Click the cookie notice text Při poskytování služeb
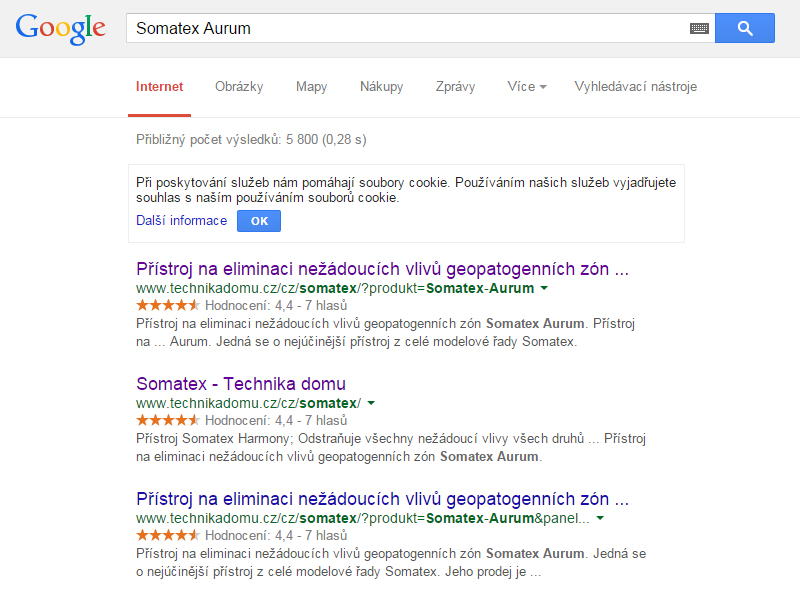This screenshot has height=590, width=800. pyautogui.click(x=406, y=190)
